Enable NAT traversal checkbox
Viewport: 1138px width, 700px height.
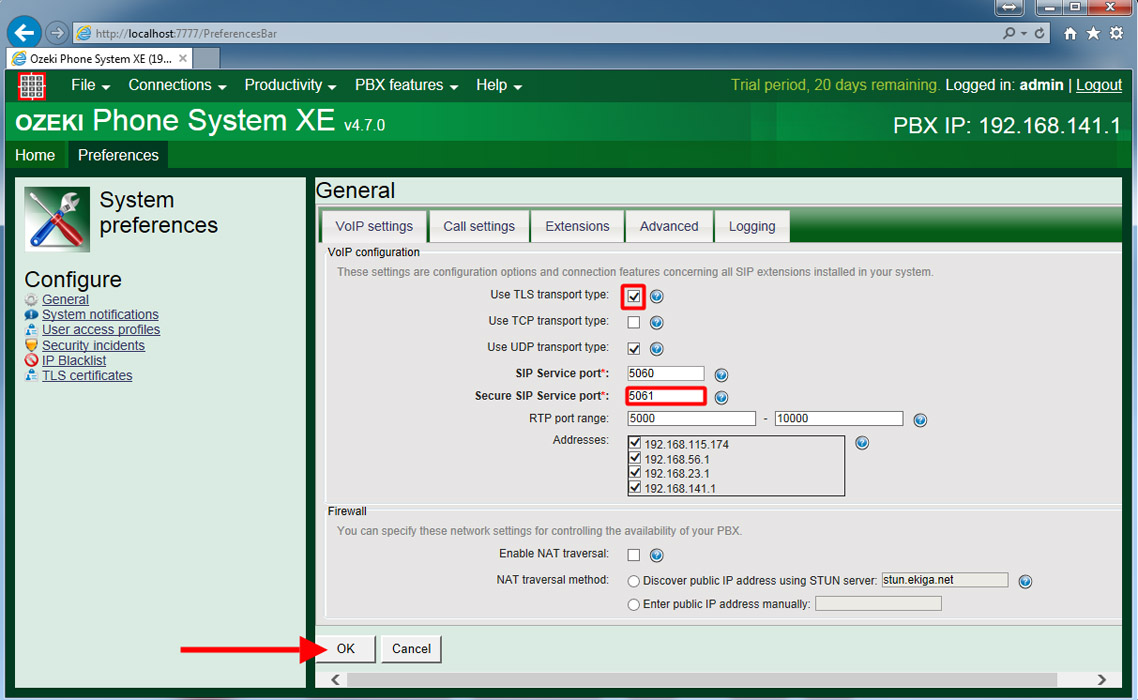tap(634, 555)
